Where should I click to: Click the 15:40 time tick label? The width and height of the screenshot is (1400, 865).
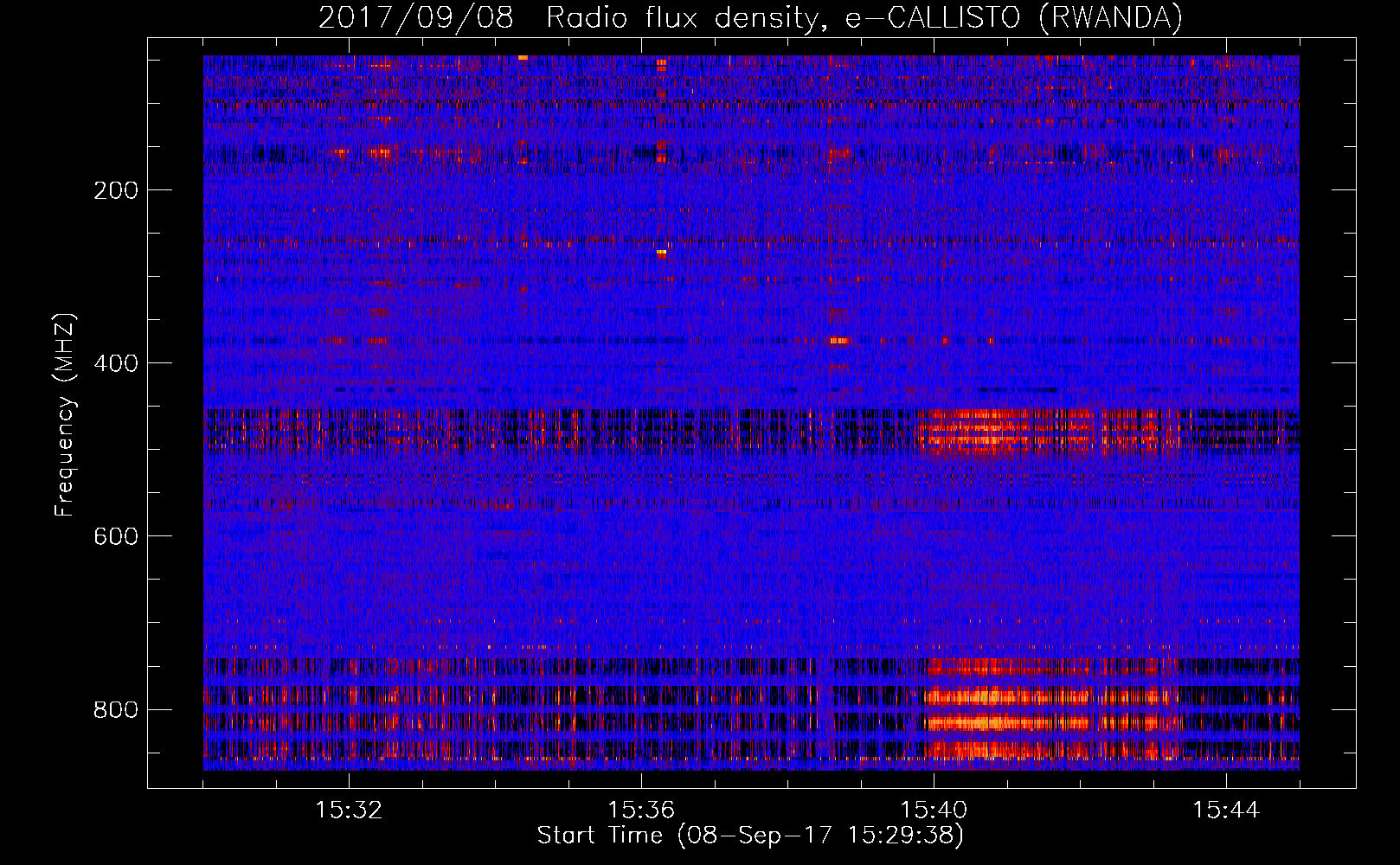[934, 811]
